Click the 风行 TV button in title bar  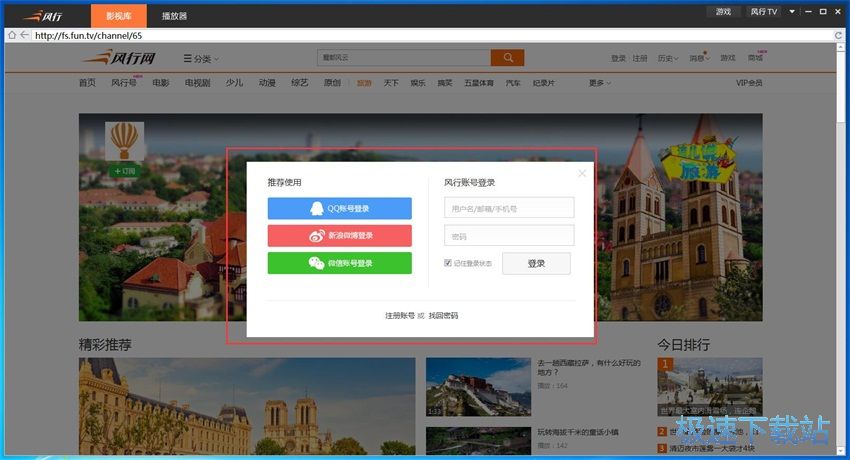coord(764,11)
